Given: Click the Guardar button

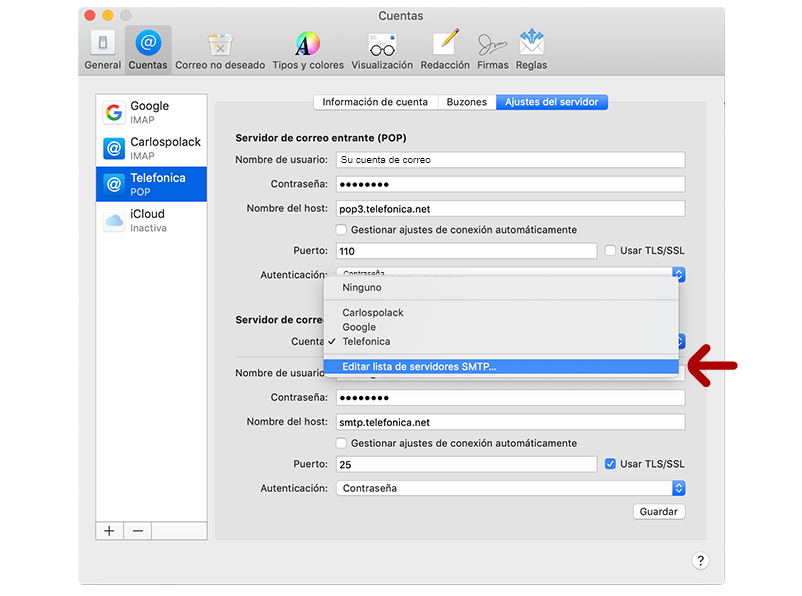Looking at the screenshot, I should (x=659, y=512).
